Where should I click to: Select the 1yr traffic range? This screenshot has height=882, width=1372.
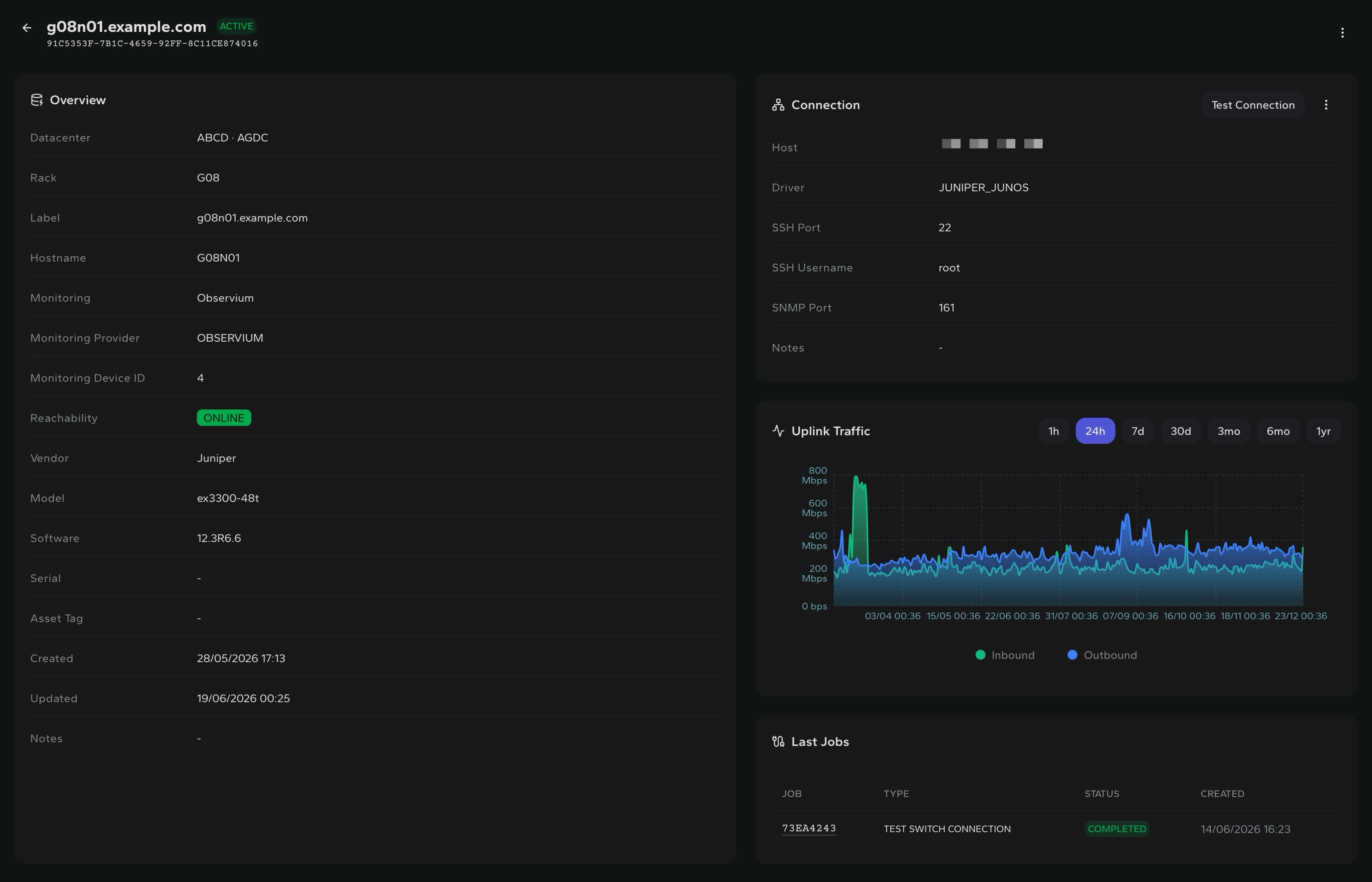coord(1323,431)
